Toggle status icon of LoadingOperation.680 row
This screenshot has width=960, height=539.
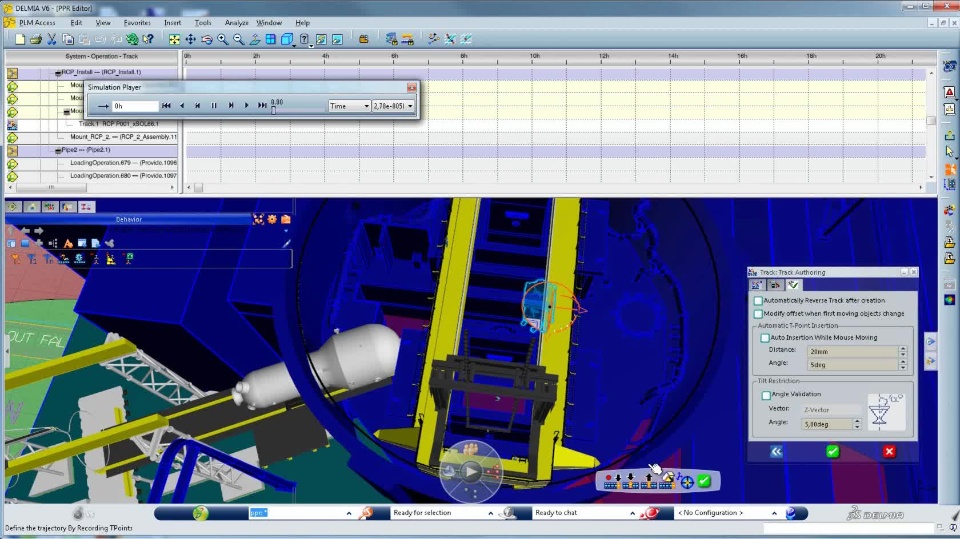[x=12, y=176]
